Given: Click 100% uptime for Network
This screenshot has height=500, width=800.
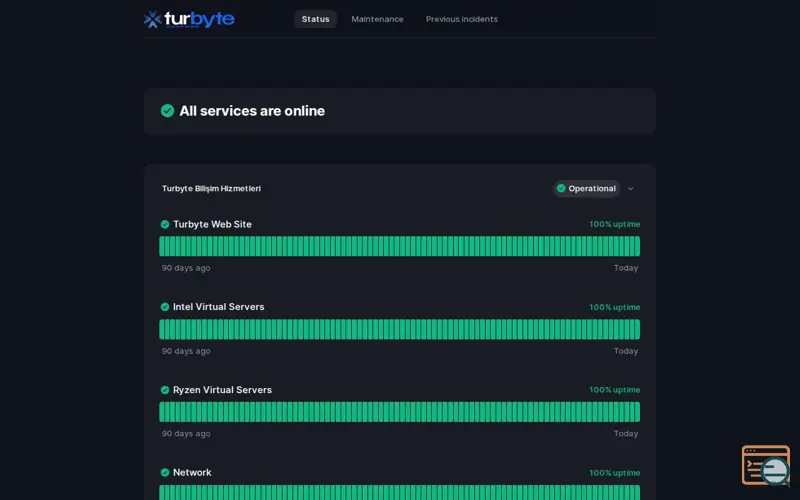Looking at the screenshot, I should [x=614, y=473].
